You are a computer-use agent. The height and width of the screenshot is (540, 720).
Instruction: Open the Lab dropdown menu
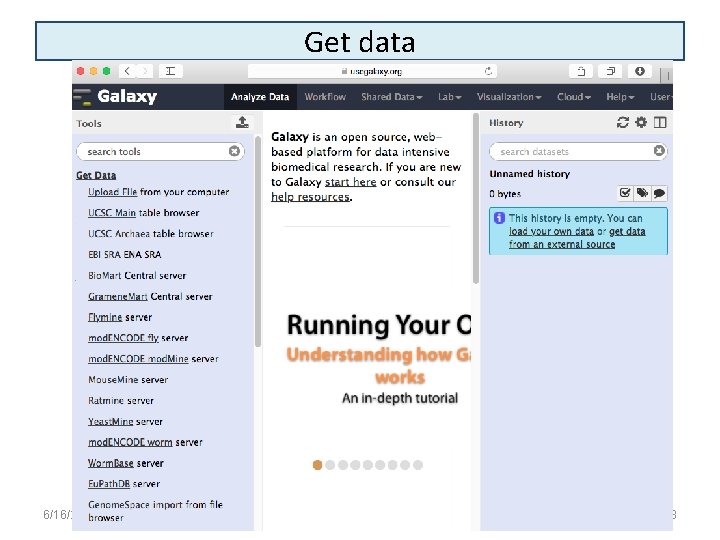(x=449, y=97)
